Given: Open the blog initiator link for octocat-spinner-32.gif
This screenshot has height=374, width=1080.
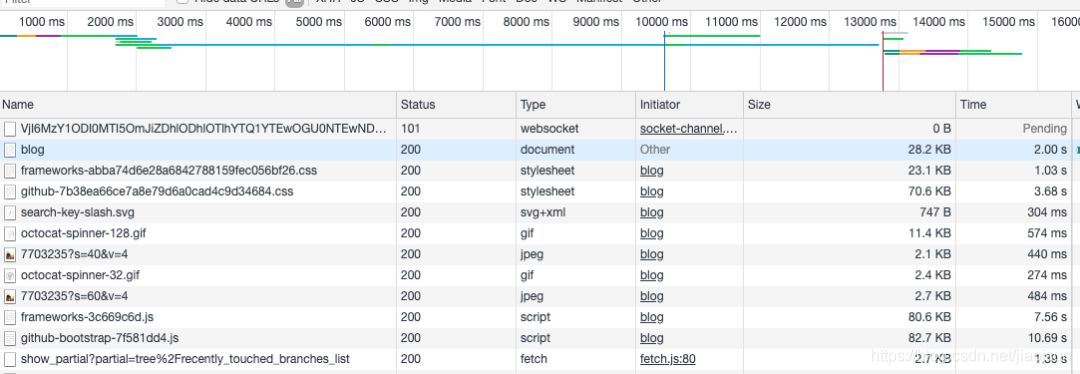Looking at the screenshot, I should pos(652,276).
